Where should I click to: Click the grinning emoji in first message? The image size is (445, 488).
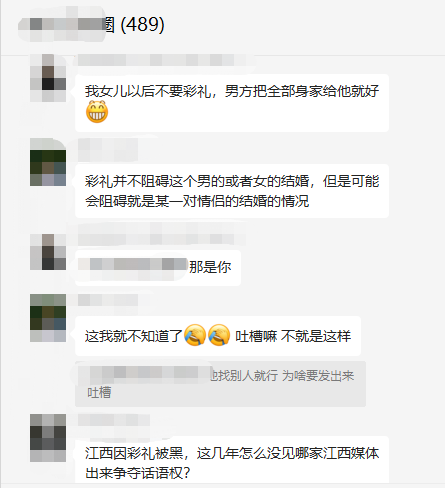[x=97, y=112]
